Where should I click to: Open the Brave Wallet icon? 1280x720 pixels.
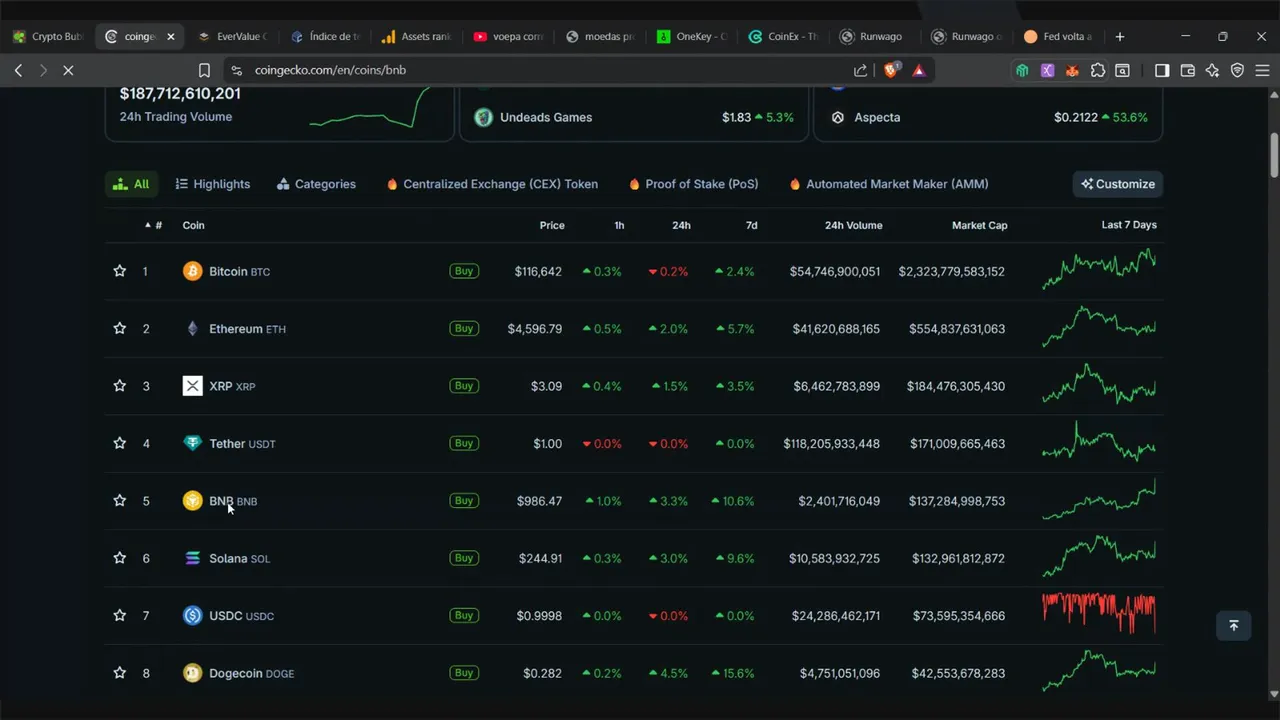pos(1188,70)
